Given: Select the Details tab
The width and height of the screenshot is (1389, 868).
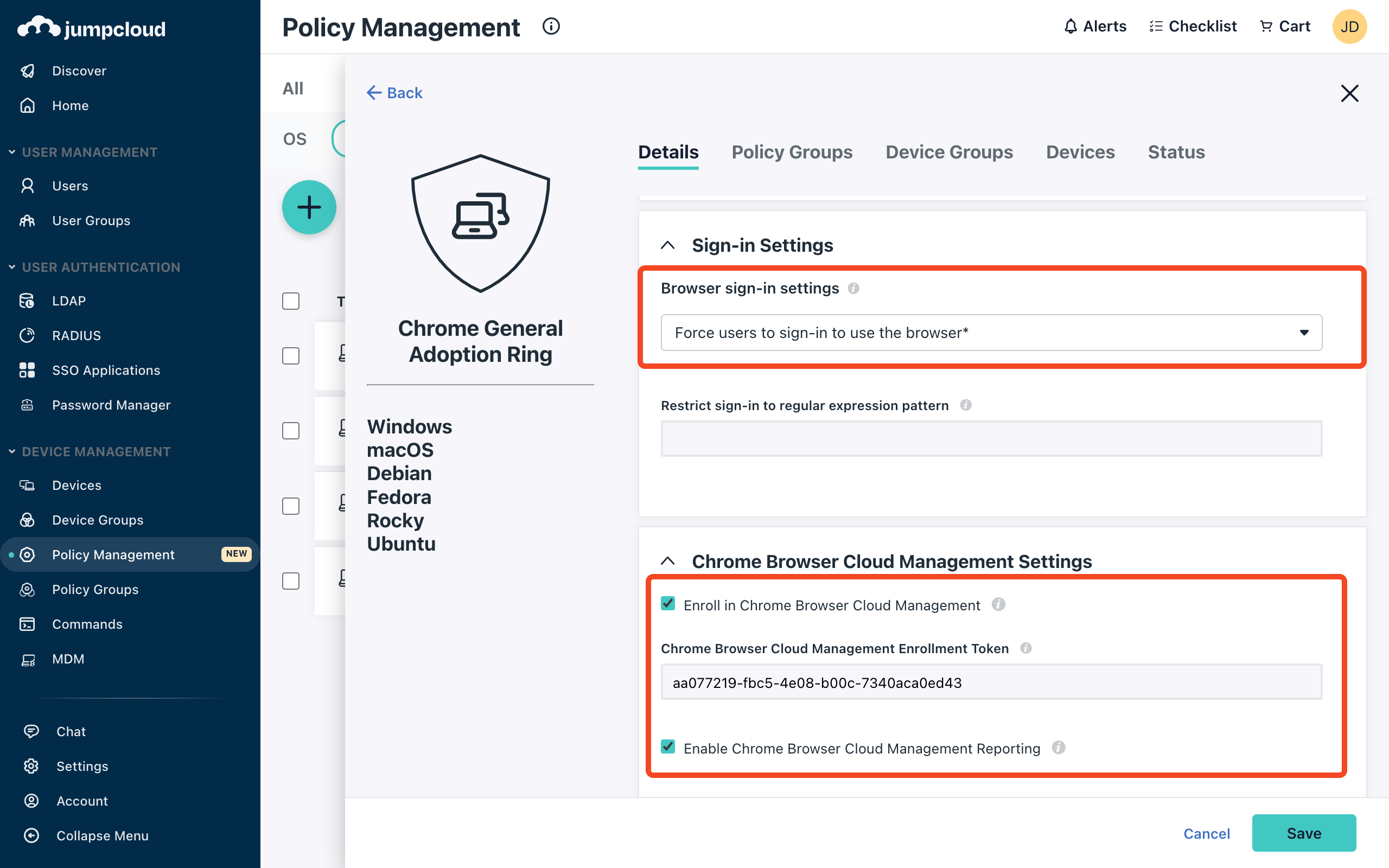Looking at the screenshot, I should pyautogui.click(x=668, y=152).
